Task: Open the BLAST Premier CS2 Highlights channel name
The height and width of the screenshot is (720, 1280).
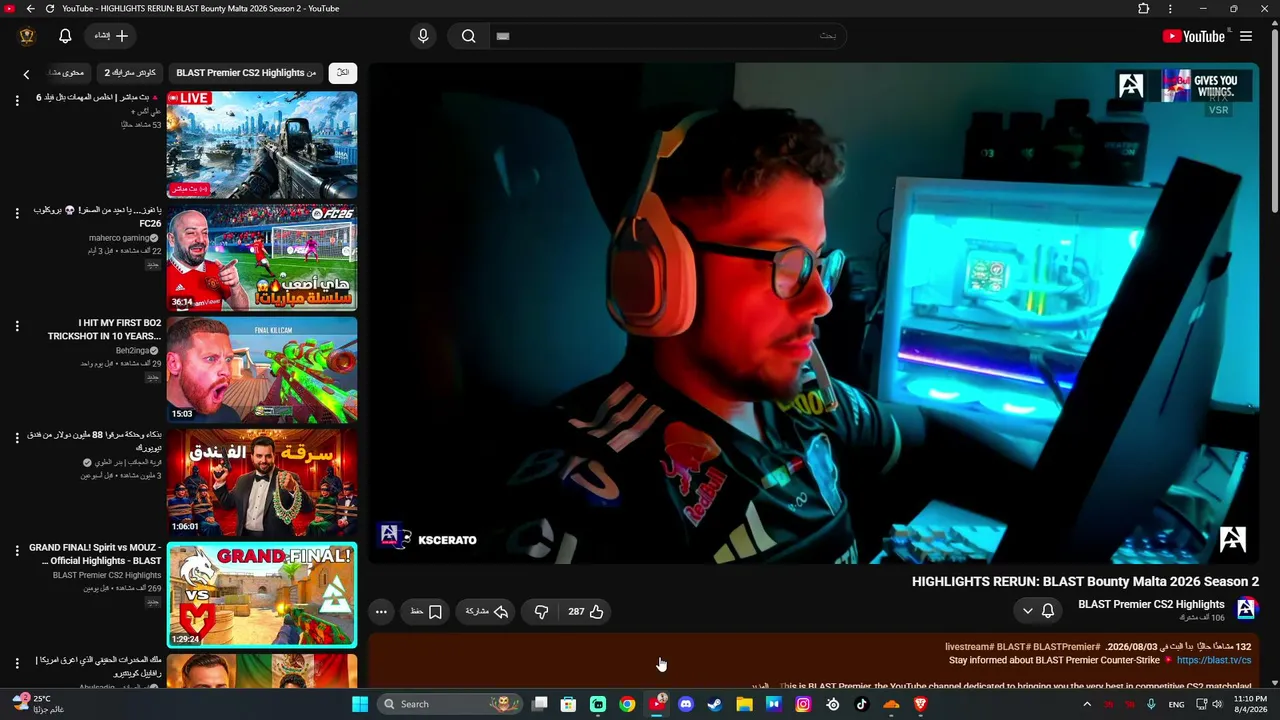Action: (1151, 604)
